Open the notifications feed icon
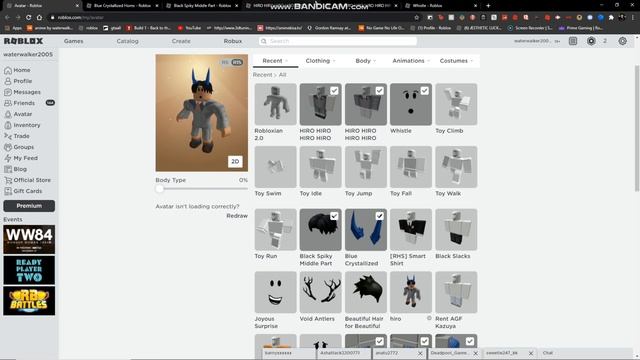Image resolution: width=640 pixels, height=360 pixels. coord(573,41)
